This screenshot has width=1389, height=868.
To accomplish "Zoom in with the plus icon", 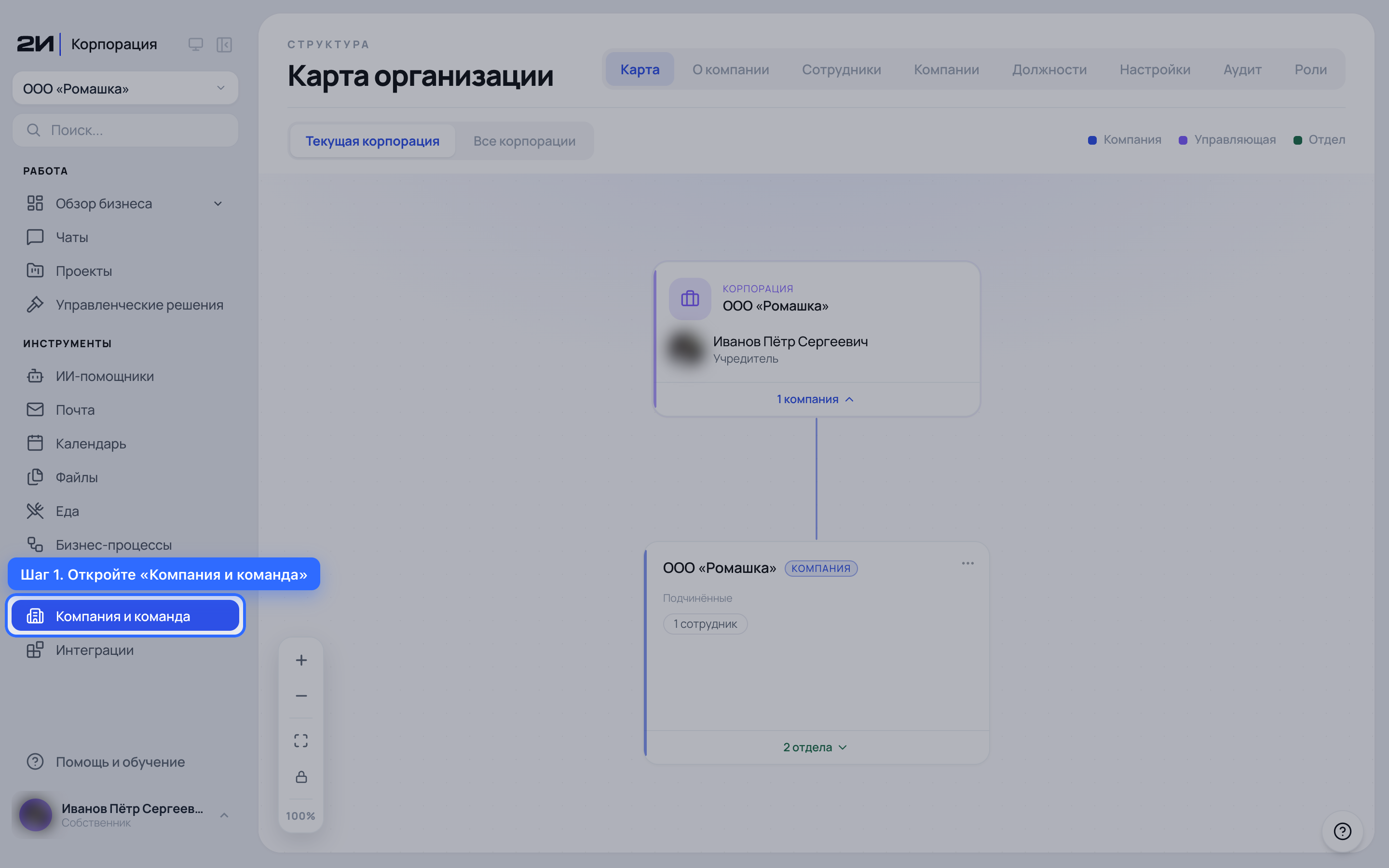I will 301,660.
